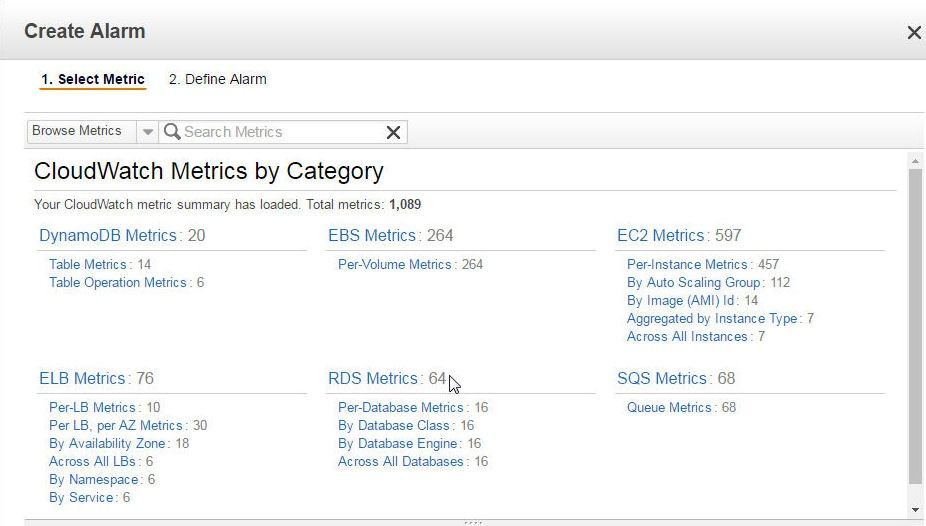Click the magnifier icon in Search Metrics
This screenshot has height=526, width=926.
tap(172, 131)
